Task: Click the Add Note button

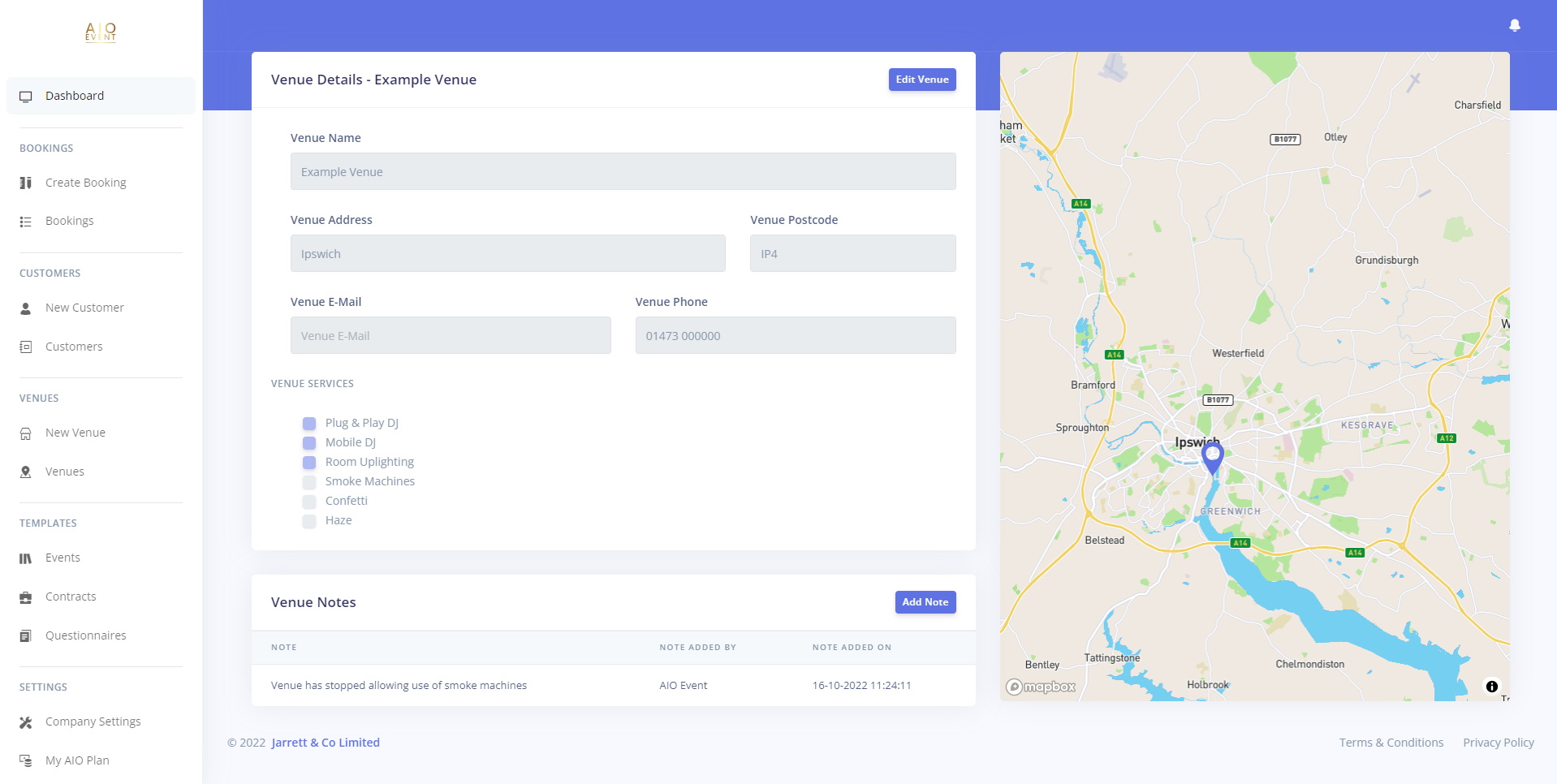Action: point(925,602)
